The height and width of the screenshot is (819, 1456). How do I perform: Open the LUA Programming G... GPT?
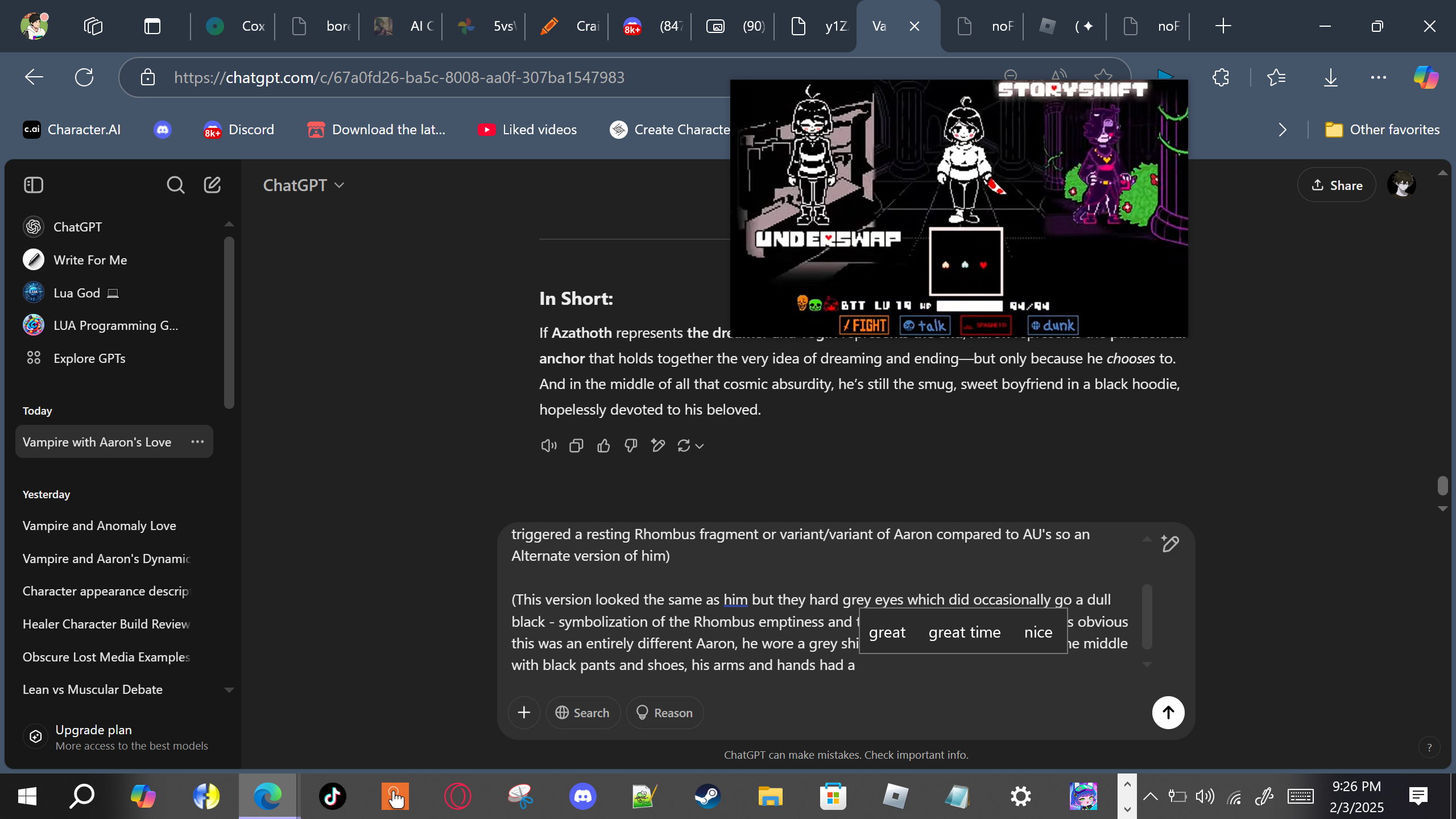[114, 325]
